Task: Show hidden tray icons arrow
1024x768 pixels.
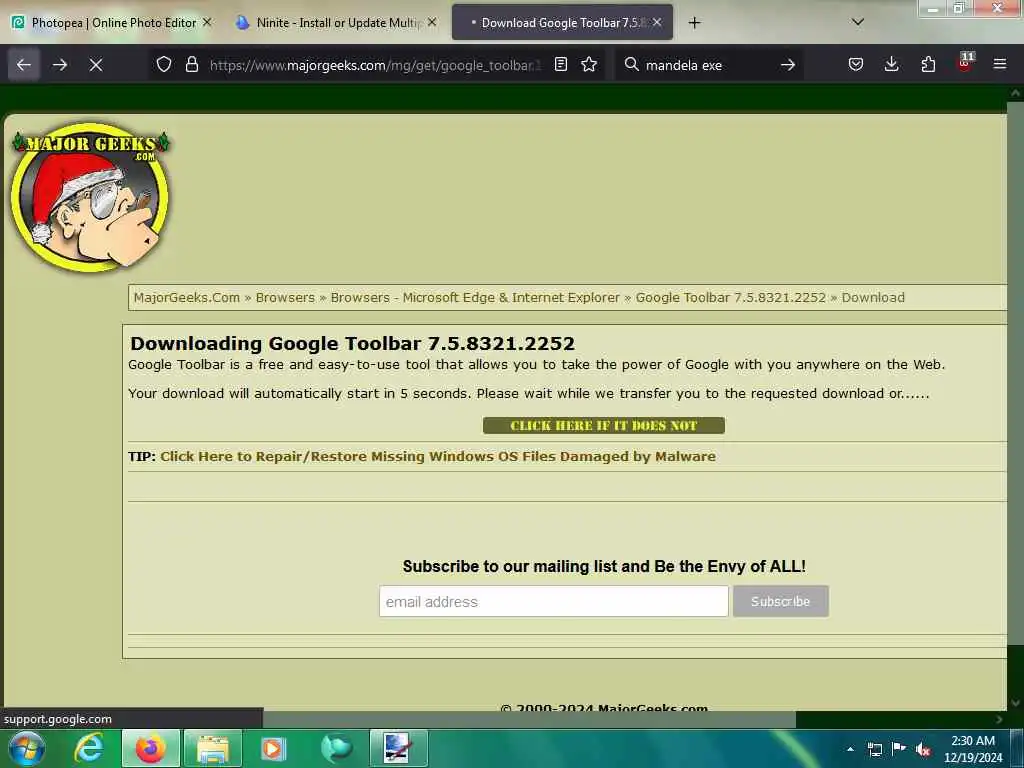Action: point(850,749)
